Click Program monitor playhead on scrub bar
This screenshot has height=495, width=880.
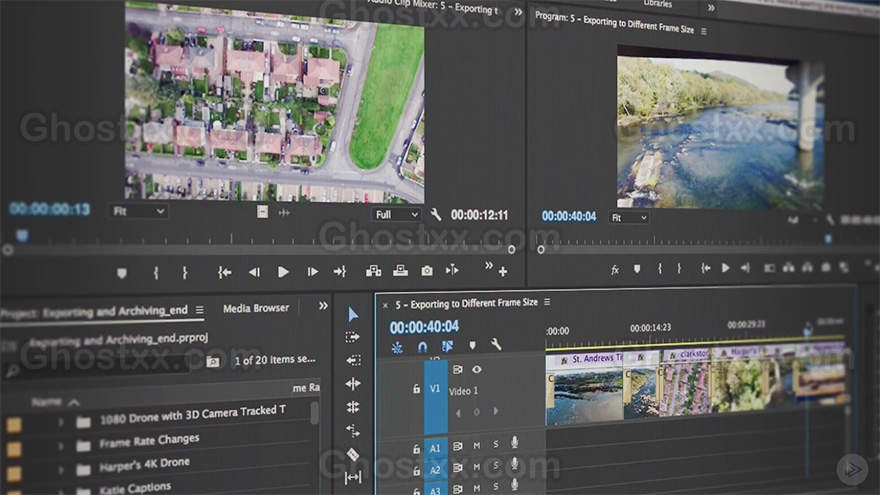828,239
